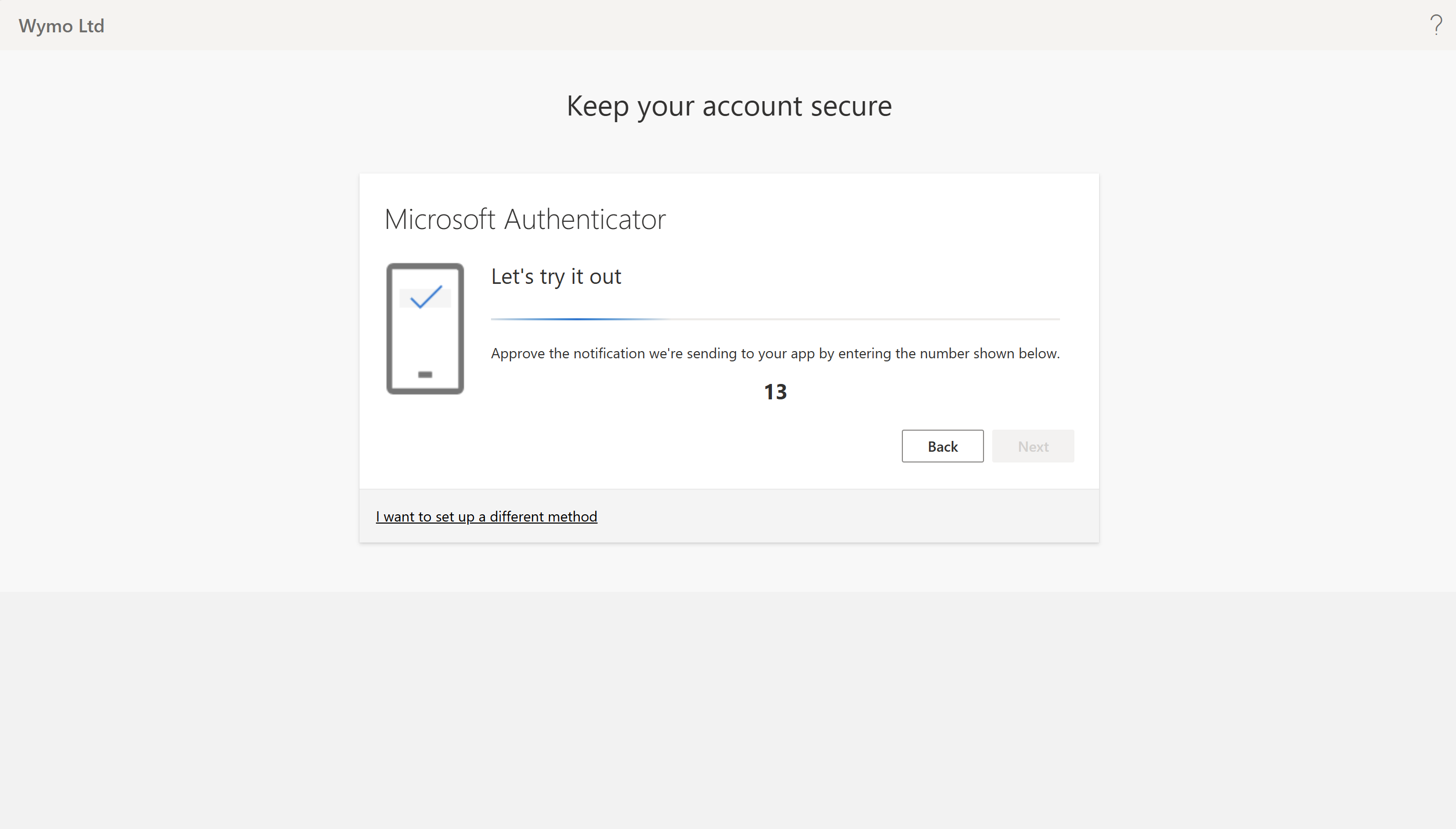Click the Wymo Ltd organization name
The height and width of the screenshot is (829, 1456).
click(x=62, y=26)
